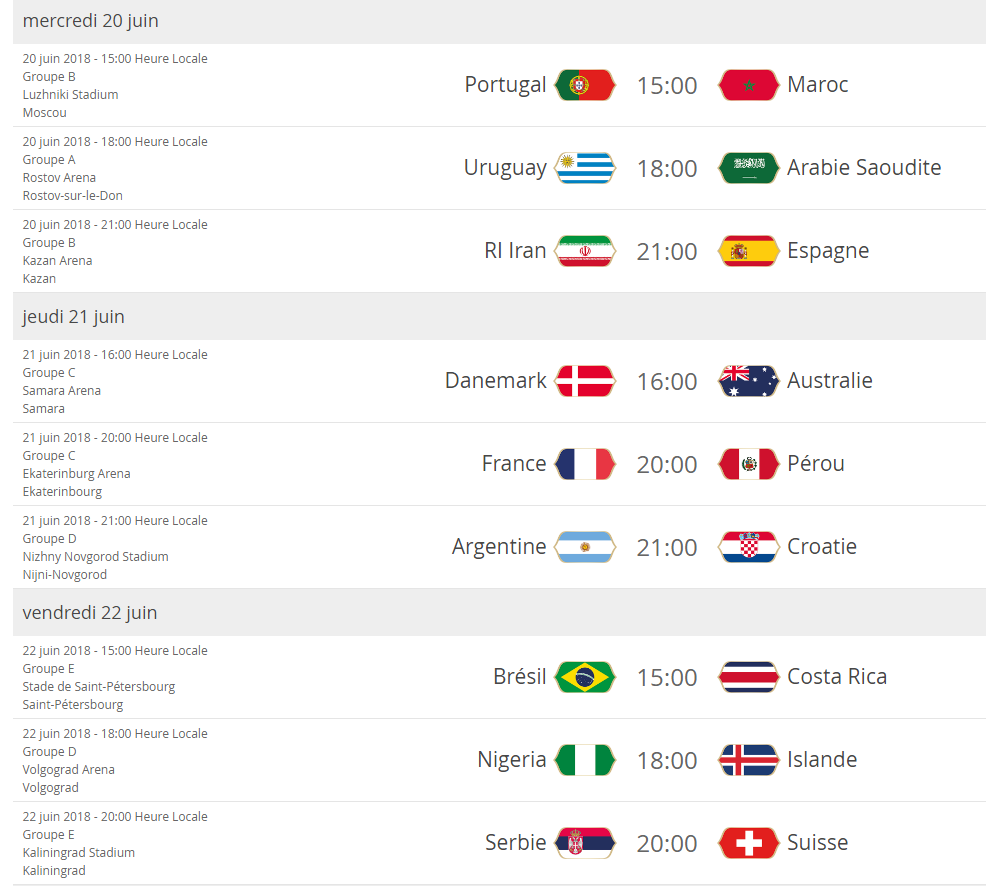Click the Pérou team name
The width and height of the screenshot is (986, 886).
816,463
